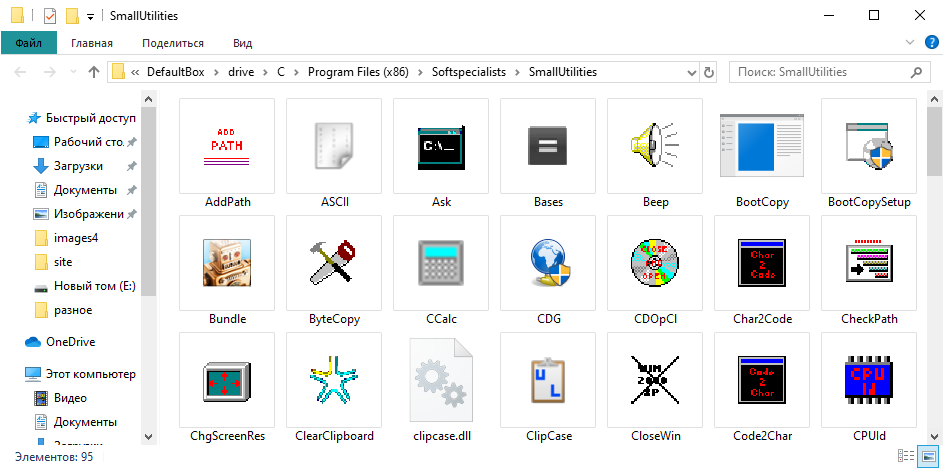
Task: Select the clipcase.dll file icon
Action: click(441, 379)
